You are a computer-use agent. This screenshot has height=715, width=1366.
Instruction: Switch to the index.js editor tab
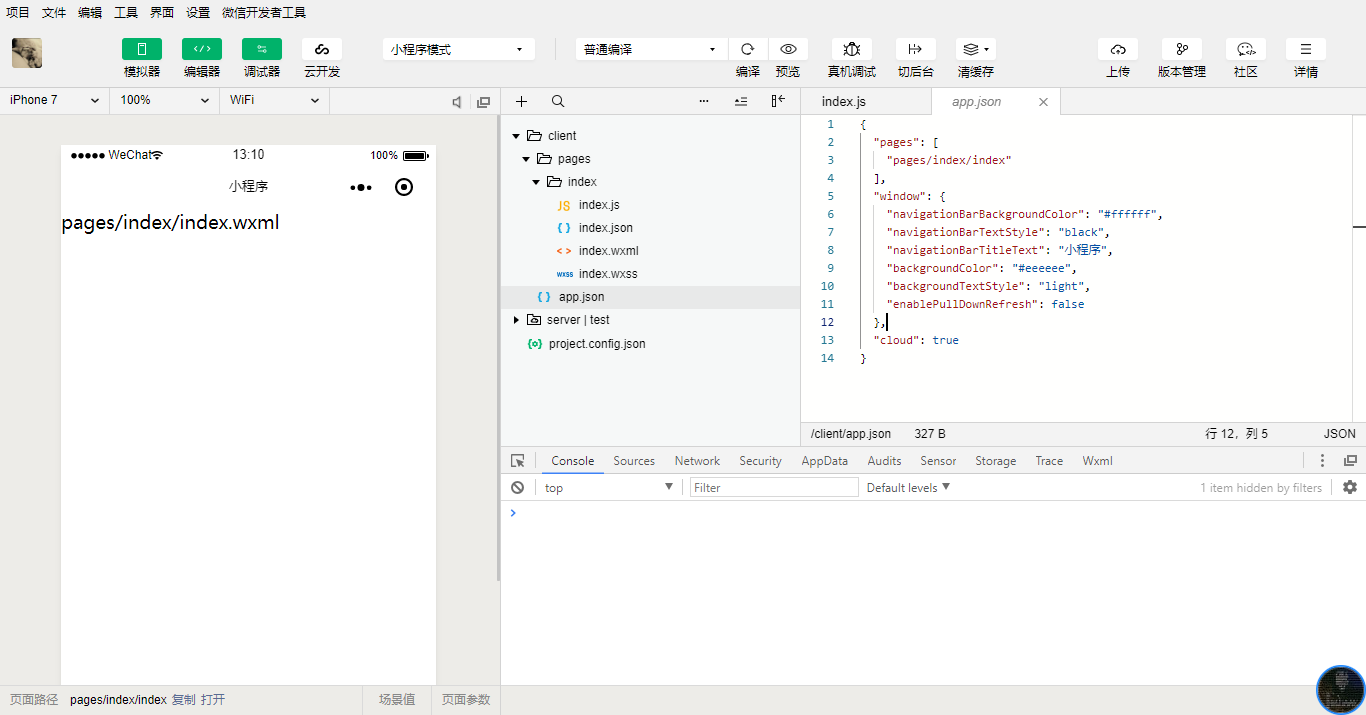pos(843,102)
